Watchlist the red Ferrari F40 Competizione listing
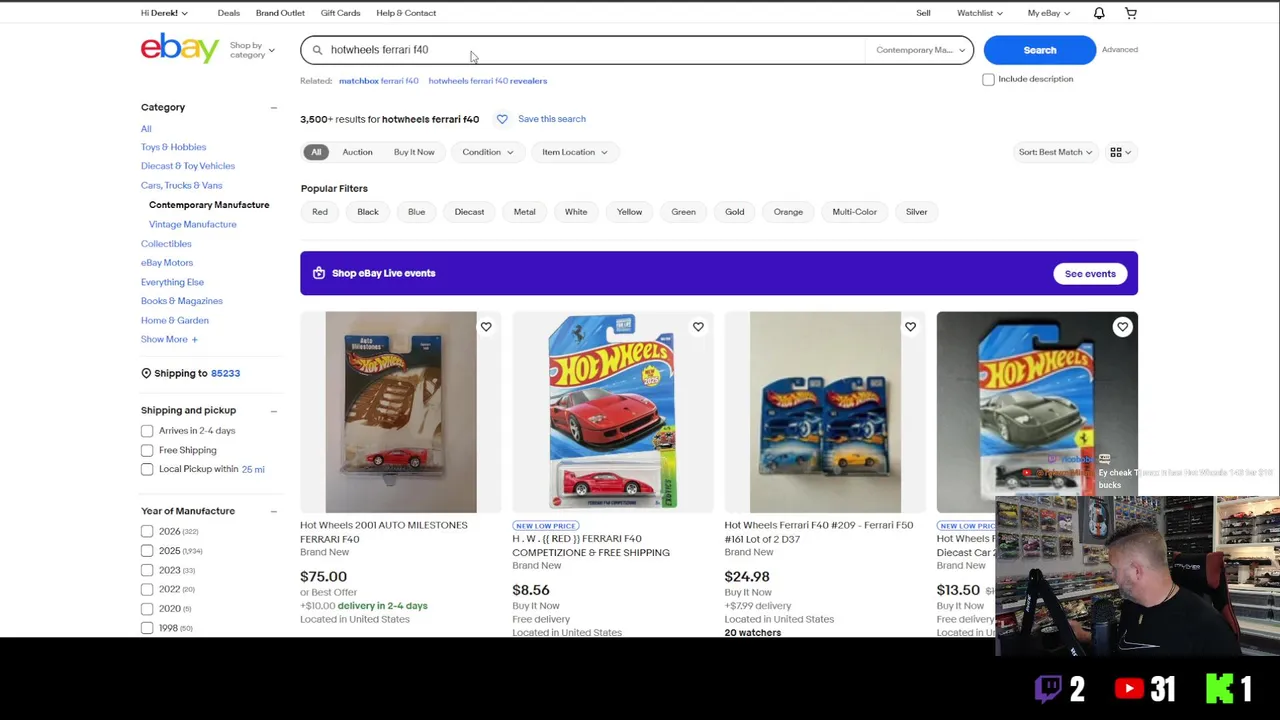Image resolution: width=1280 pixels, height=720 pixels. [x=698, y=327]
